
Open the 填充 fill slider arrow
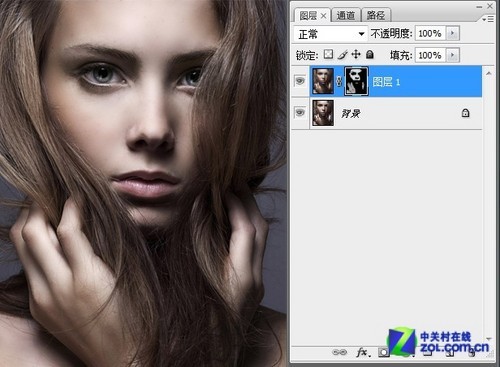click(453, 55)
